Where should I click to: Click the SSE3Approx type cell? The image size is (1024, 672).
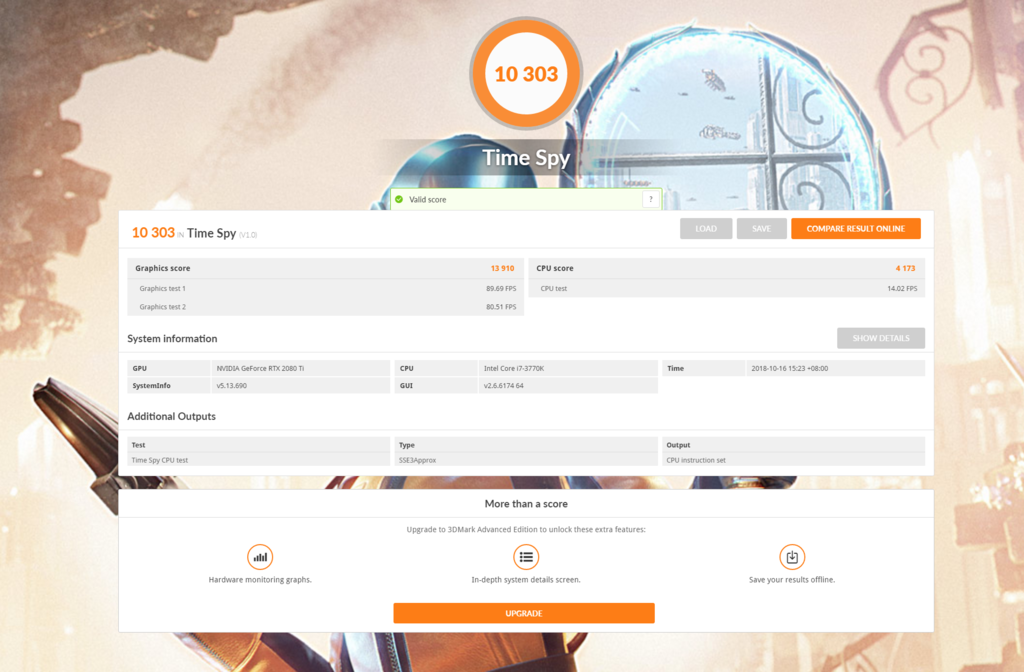click(x=526, y=460)
